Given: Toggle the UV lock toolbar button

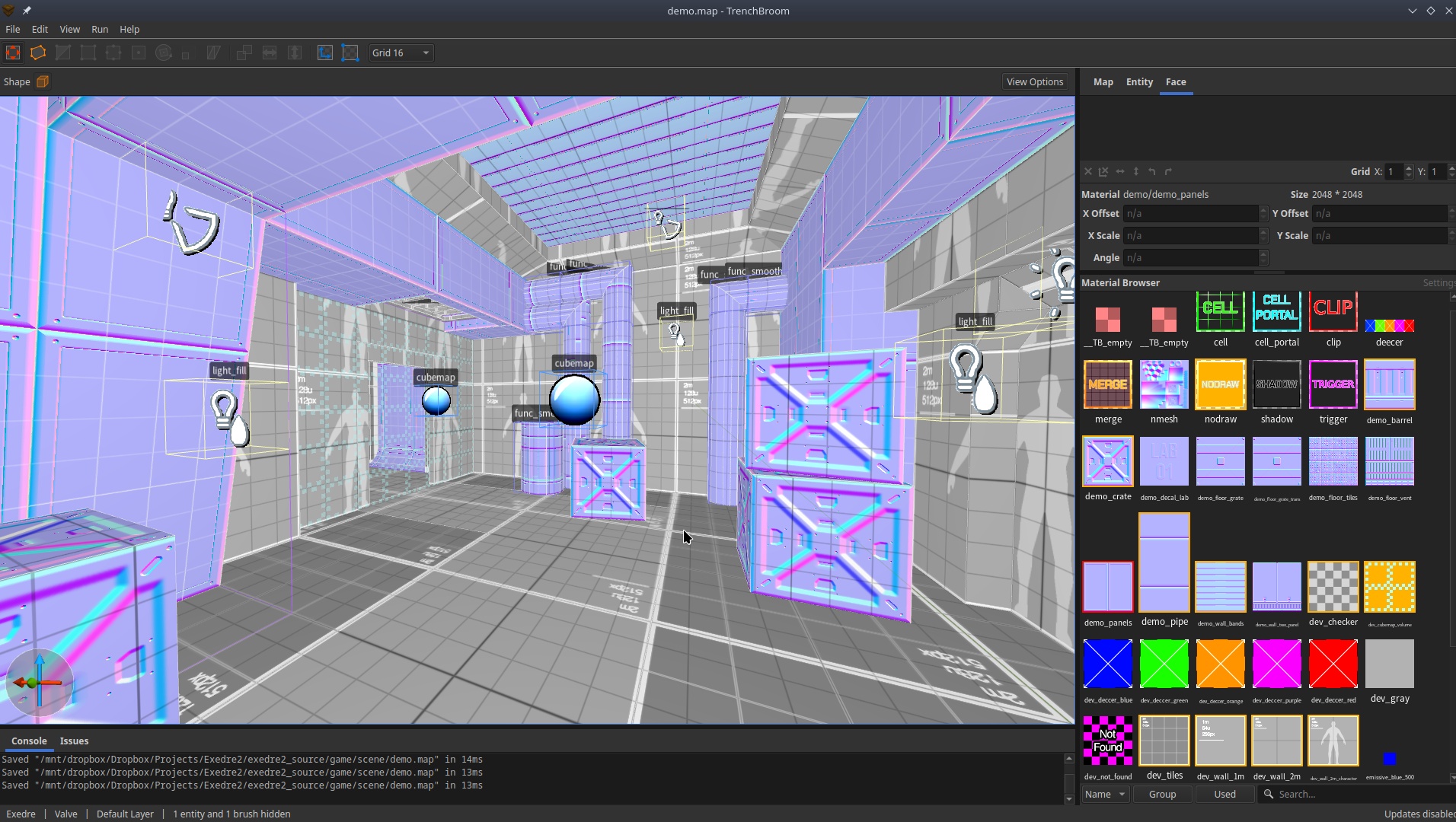Looking at the screenshot, I should click(x=350, y=53).
